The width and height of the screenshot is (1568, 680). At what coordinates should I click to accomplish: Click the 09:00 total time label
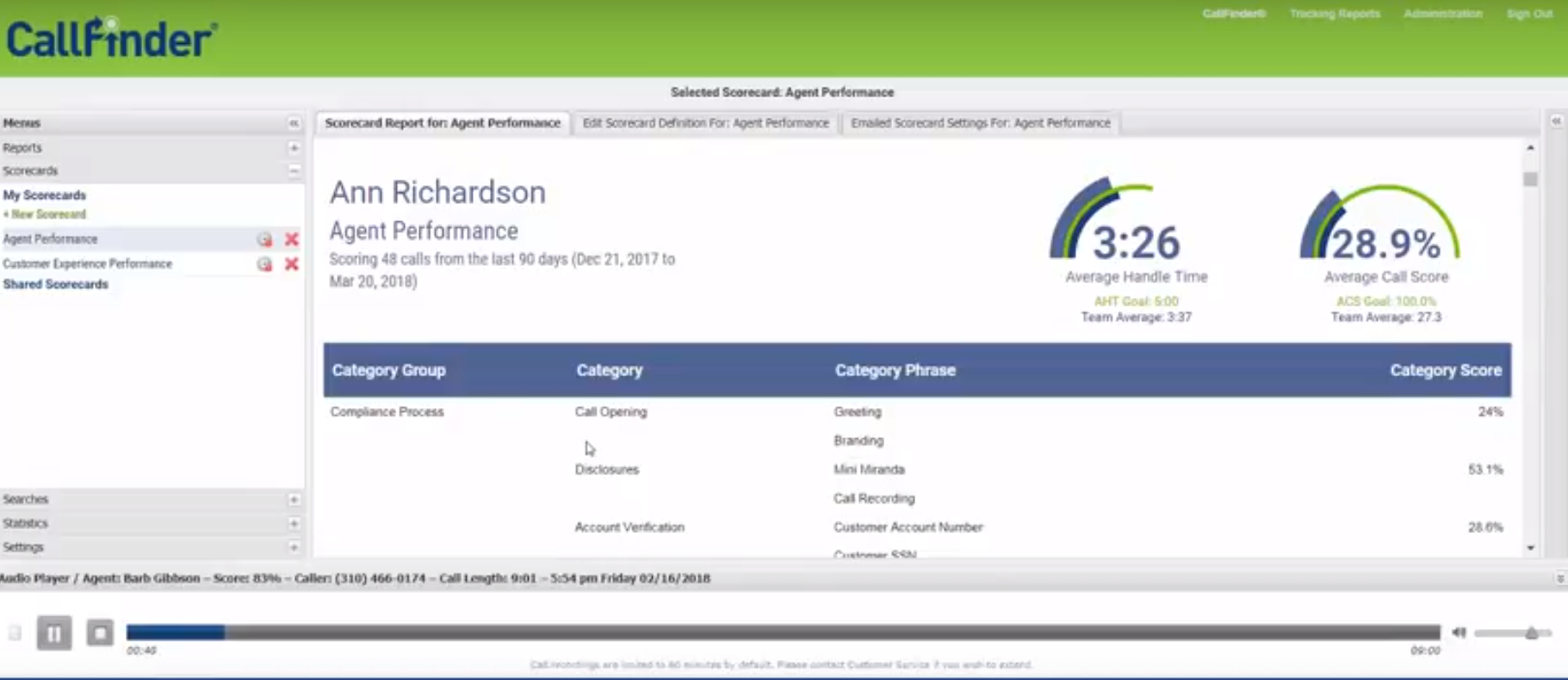(1425, 651)
